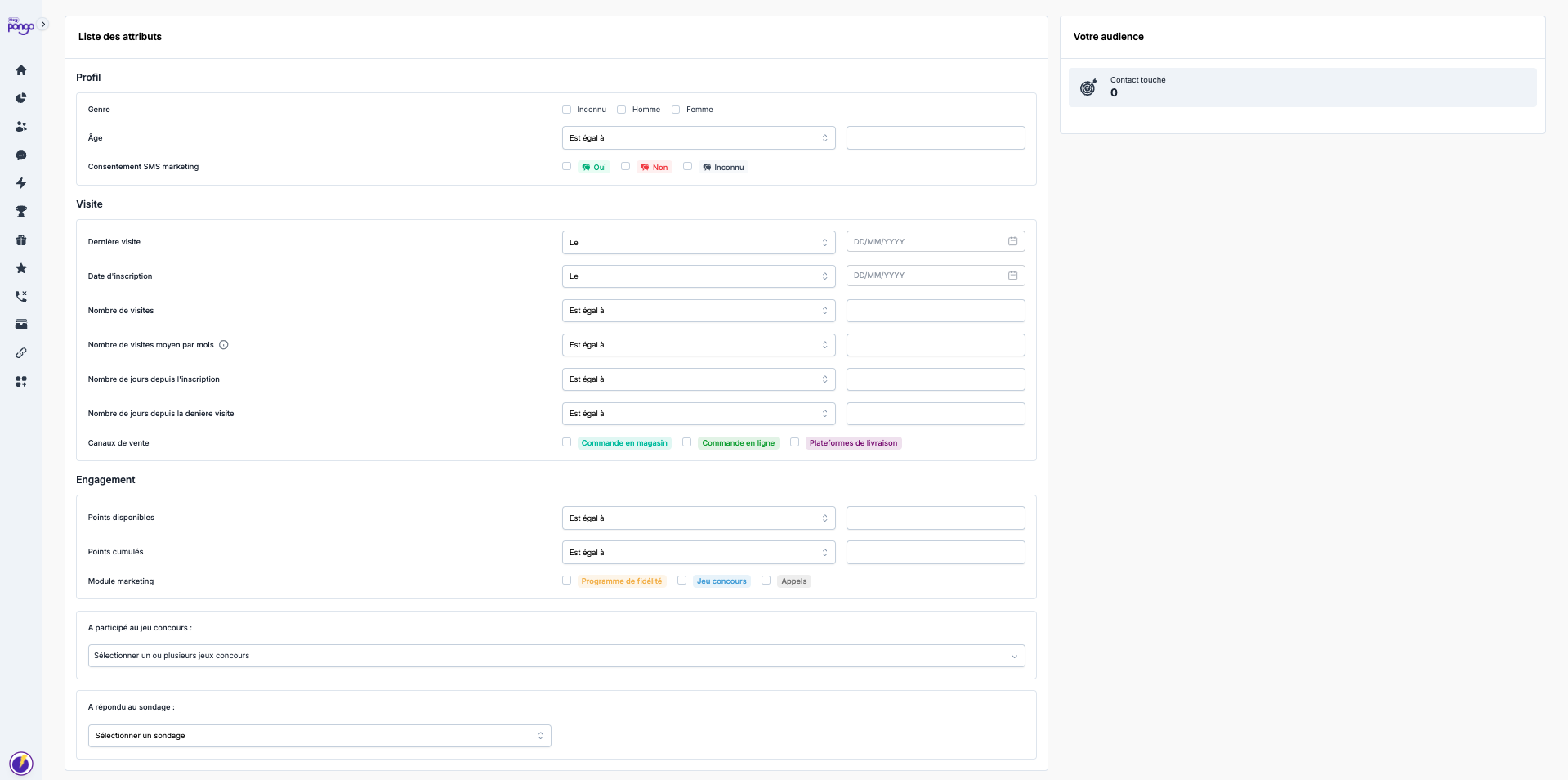
Task: Click the Points disponibles value field
Action: click(935, 518)
